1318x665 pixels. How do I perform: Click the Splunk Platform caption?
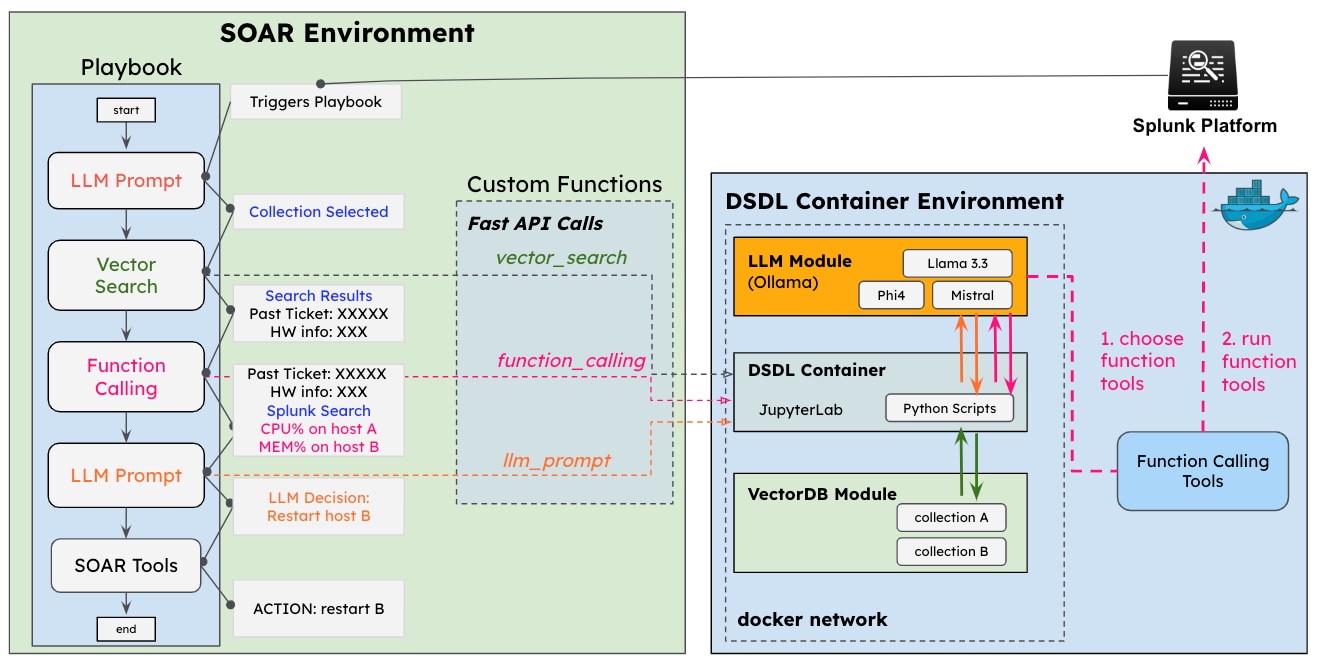tap(1204, 126)
